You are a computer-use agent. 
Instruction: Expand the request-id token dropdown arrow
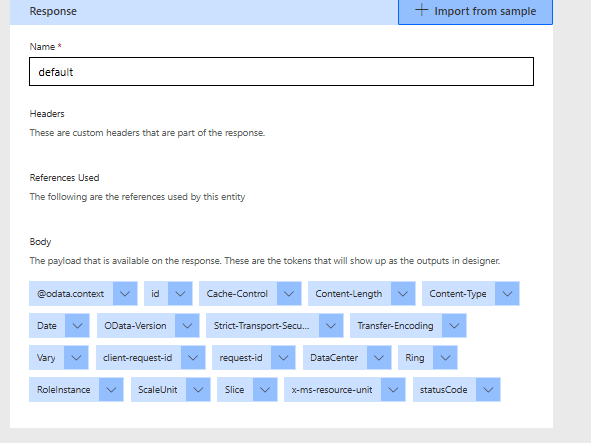(x=283, y=358)
